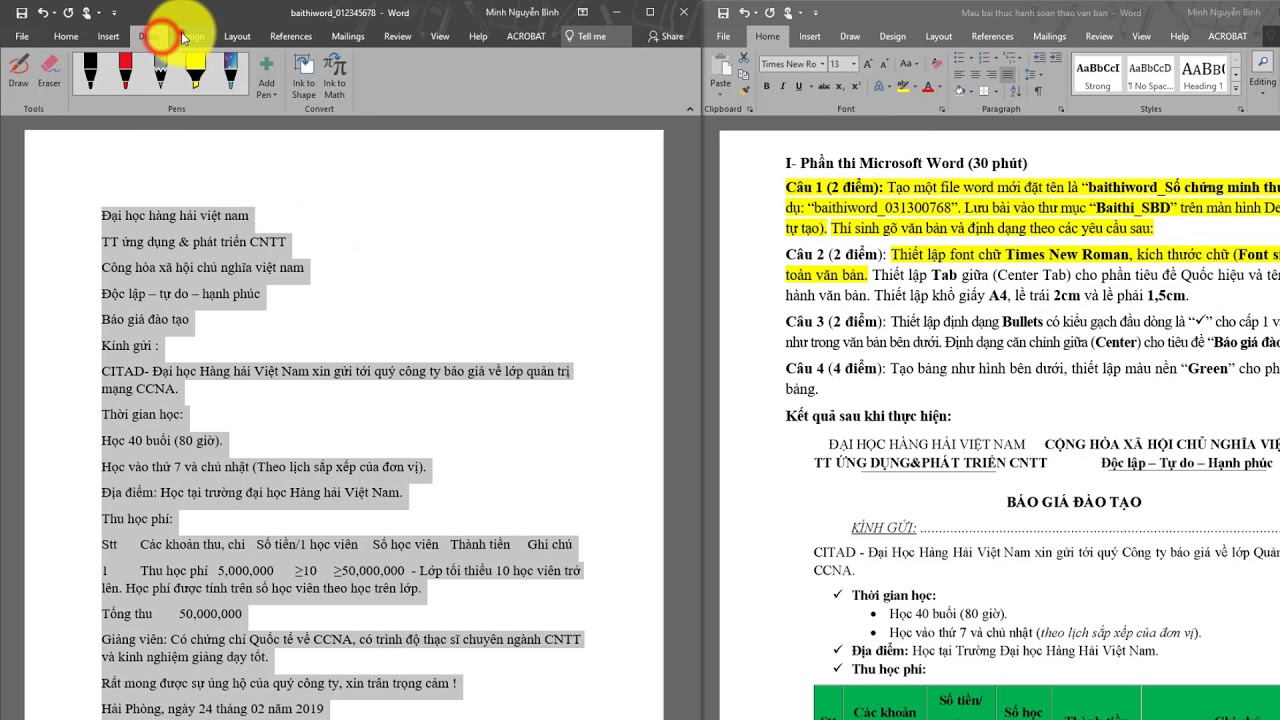Open Mailings tab in baithiword window
Screen dimensions: 1280x720
pos(348,36)
